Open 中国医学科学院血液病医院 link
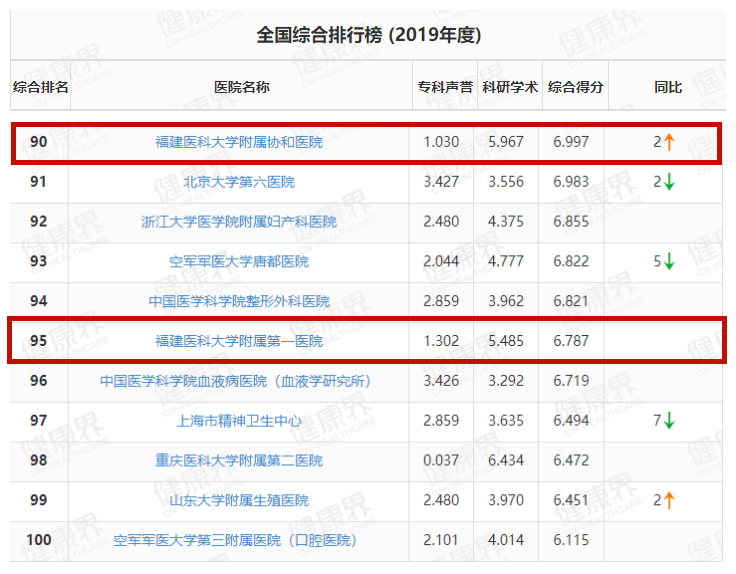Viewport: 736px width, 574px height. (235, 381)
